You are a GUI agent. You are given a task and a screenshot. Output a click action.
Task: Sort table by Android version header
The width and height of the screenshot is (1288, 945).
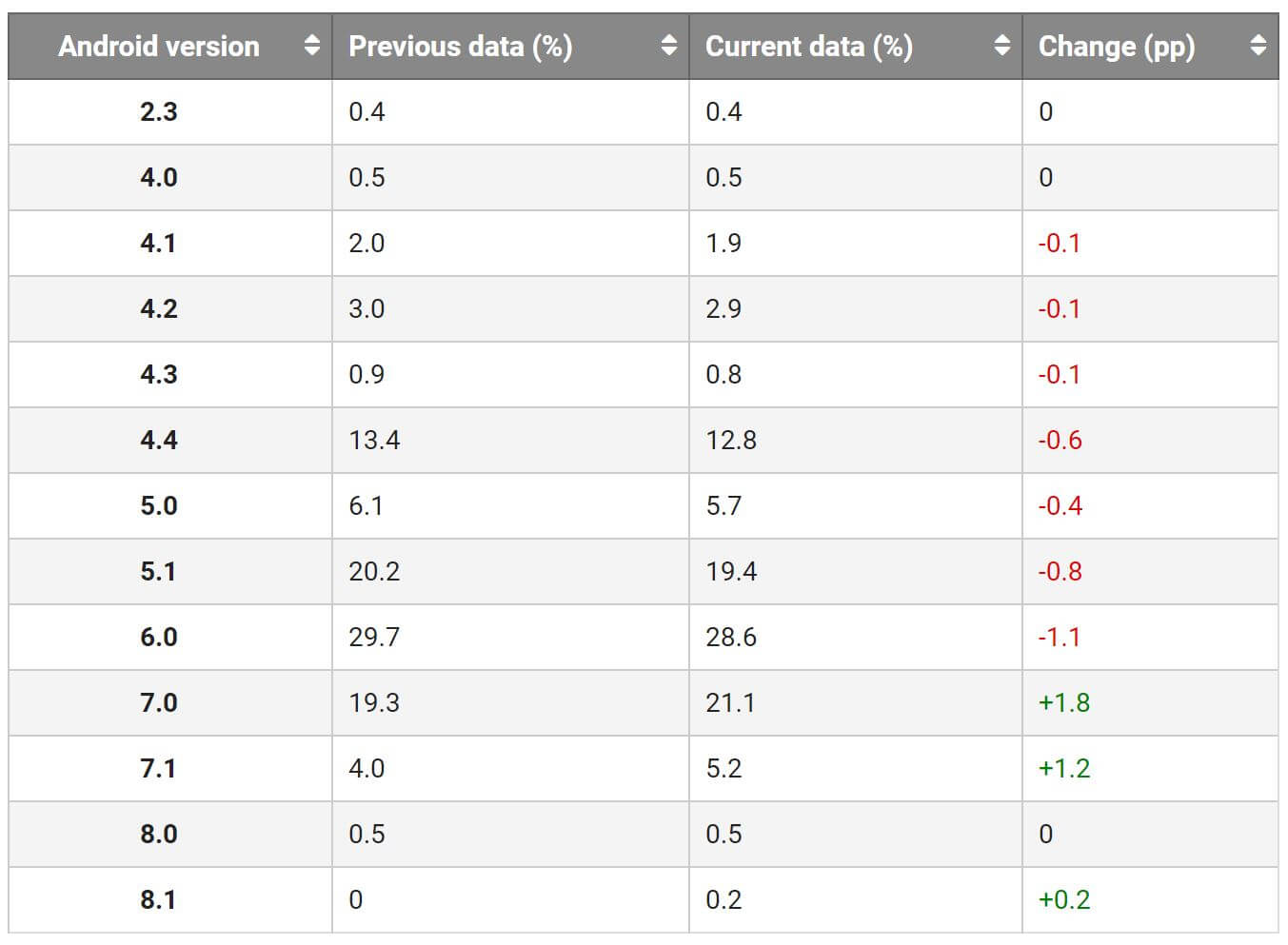click(x=159, y=46)
